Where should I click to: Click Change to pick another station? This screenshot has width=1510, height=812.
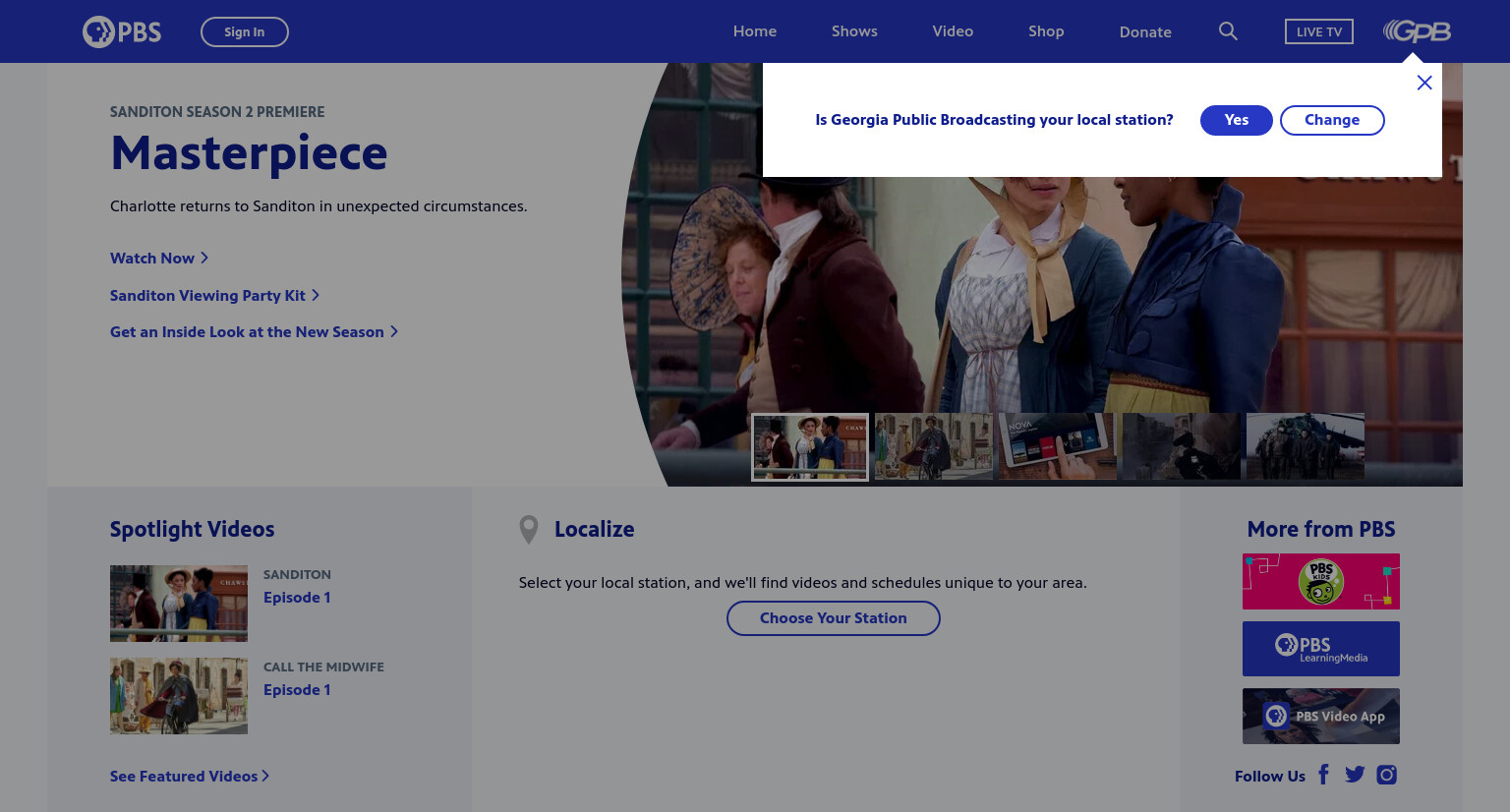point(1332,120)
